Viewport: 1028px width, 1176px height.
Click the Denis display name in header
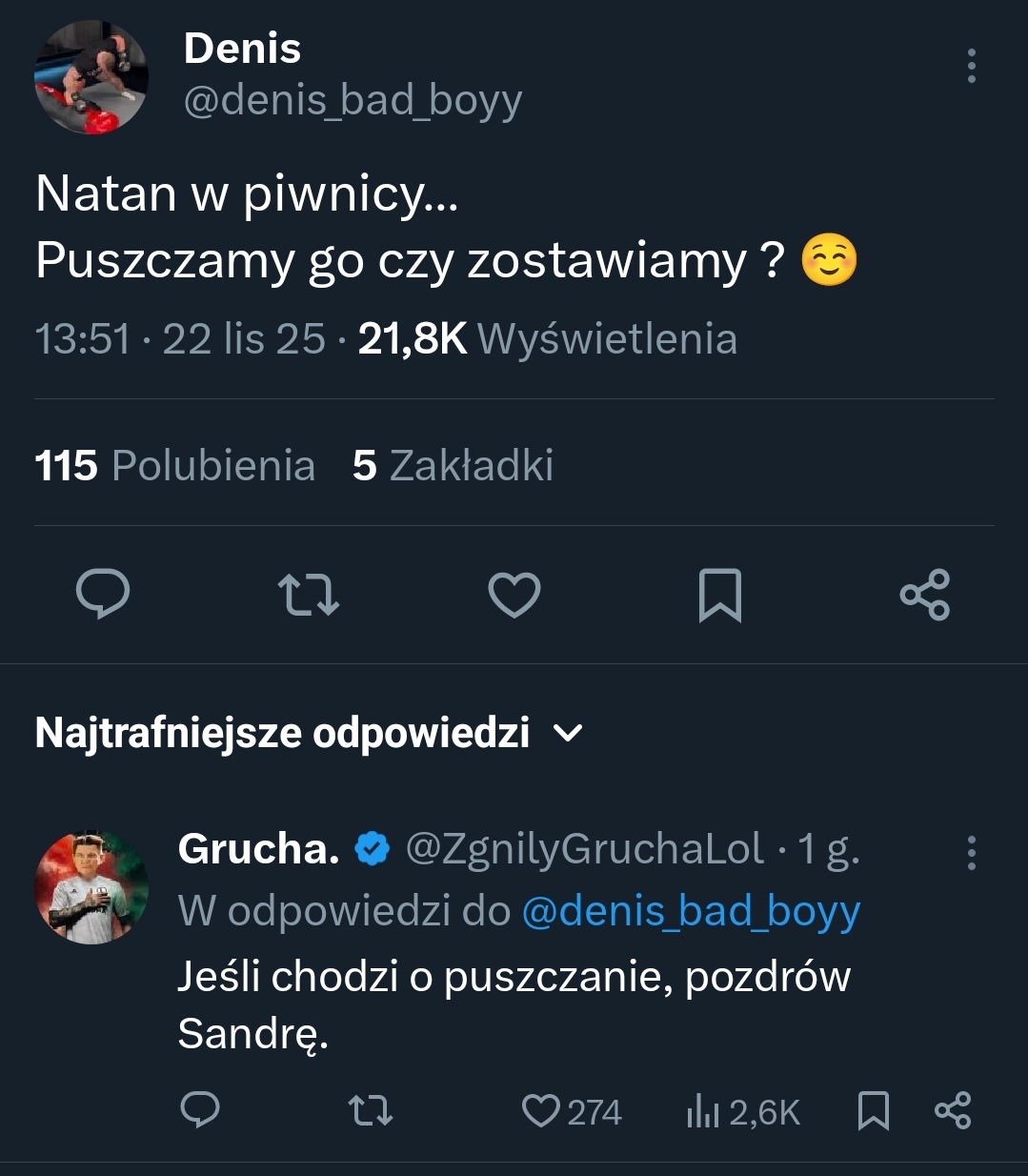[242, 49]
